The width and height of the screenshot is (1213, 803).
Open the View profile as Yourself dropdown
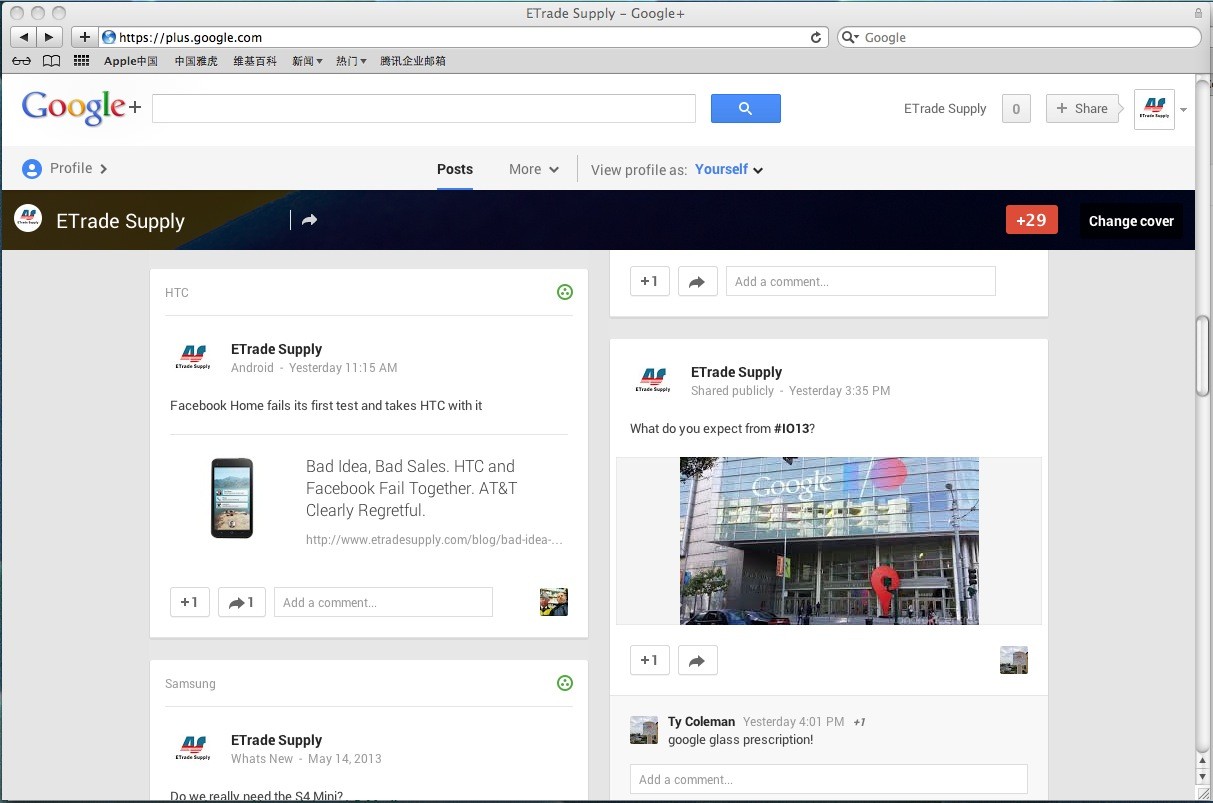pyautogui.click(x=730, y=170)
